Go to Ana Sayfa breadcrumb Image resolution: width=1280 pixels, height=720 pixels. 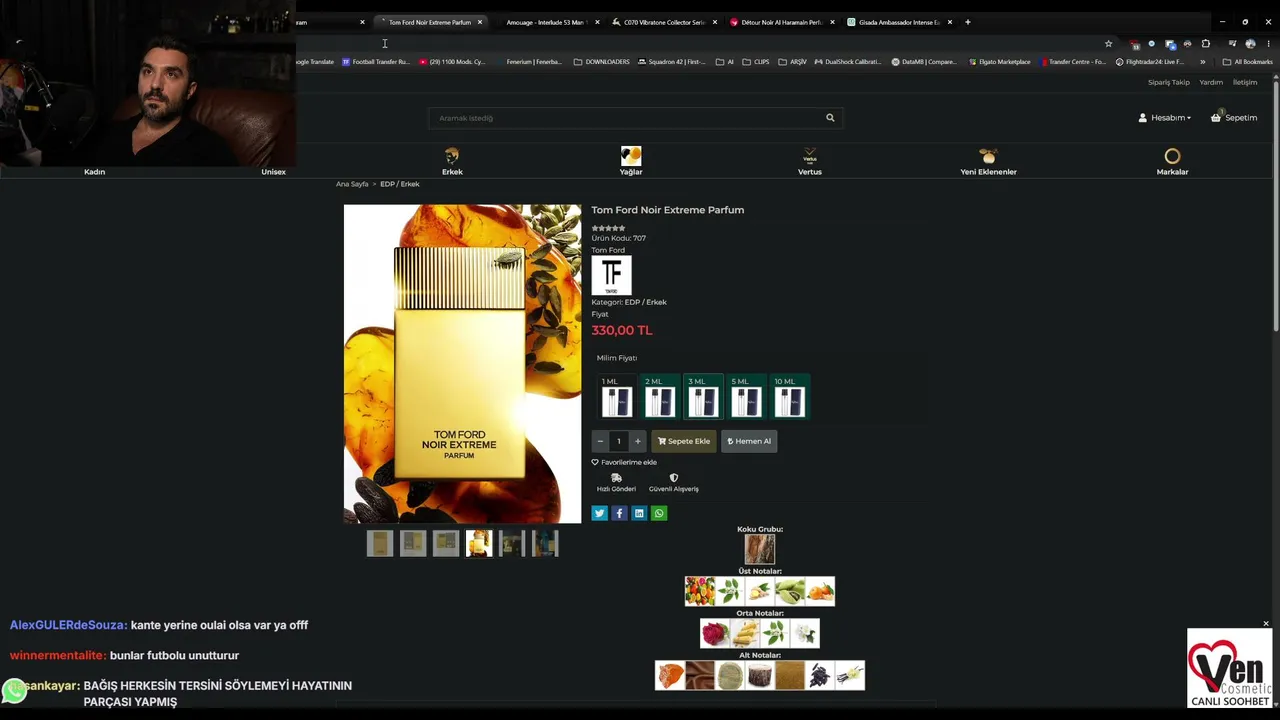tap(352, 184)
